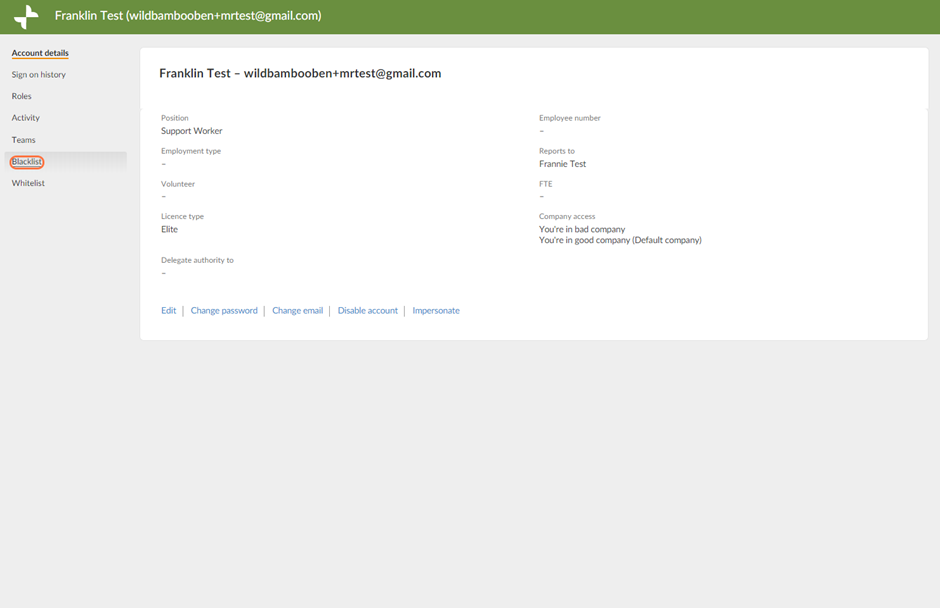
Task: Click the white cross logo icon
Action: 26,17
